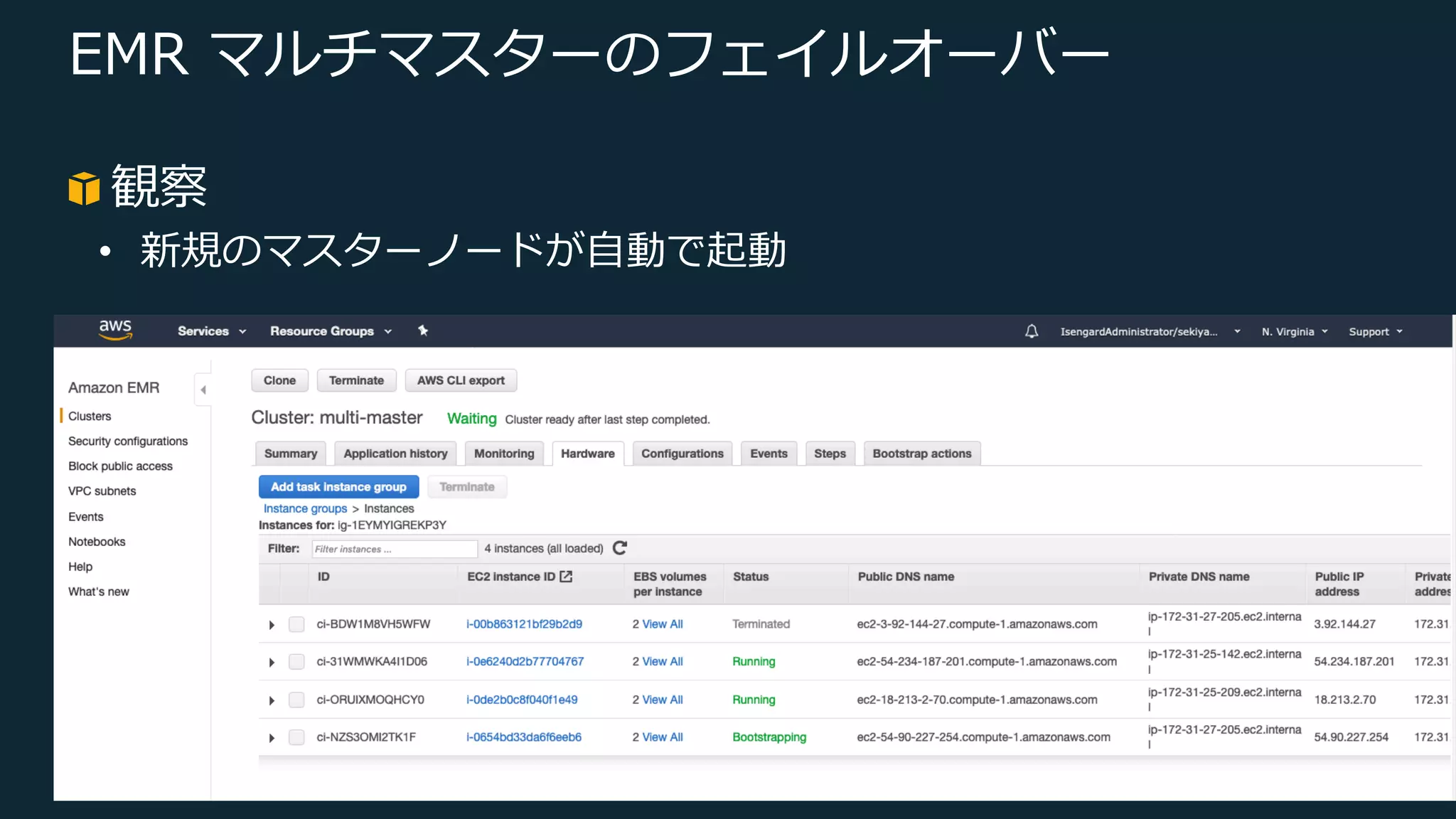This screenshot has height=819, width=1456.
Task: Open the Services dropdown menu
Action: point(211,331)
